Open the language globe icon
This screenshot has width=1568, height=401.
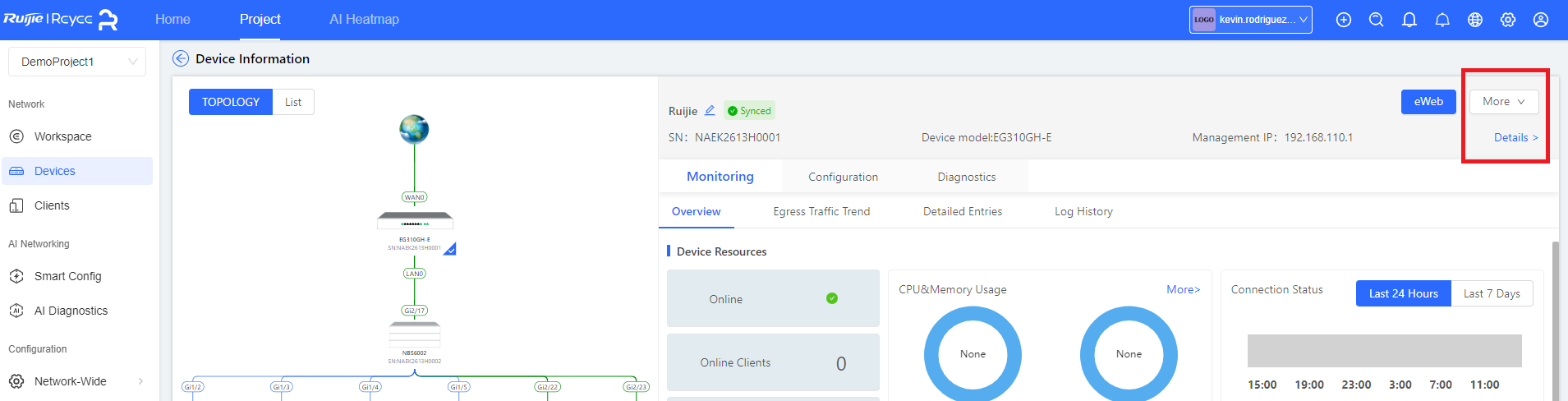[1475, 20]
